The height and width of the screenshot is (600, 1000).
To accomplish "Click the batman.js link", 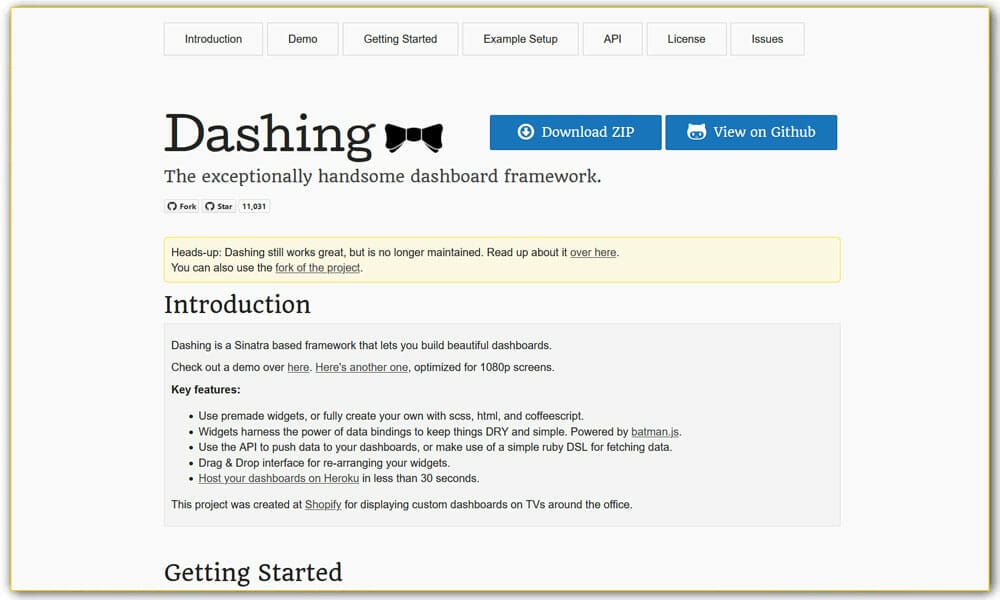I will coord(654,431).
